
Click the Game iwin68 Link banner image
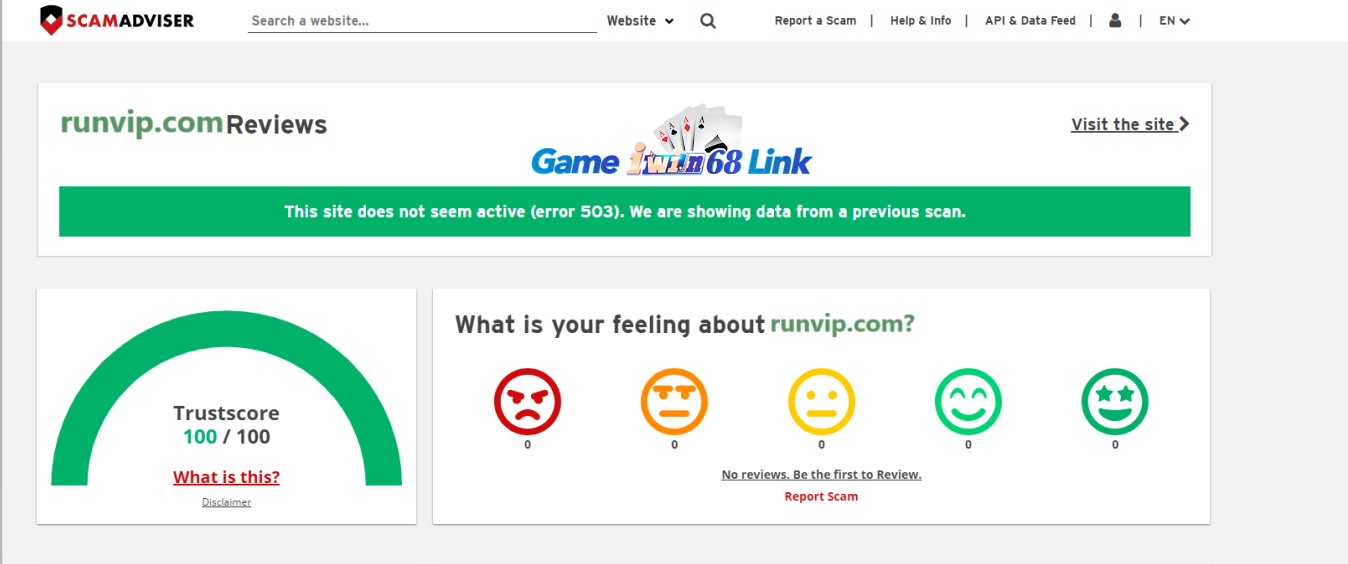[671, 145]
